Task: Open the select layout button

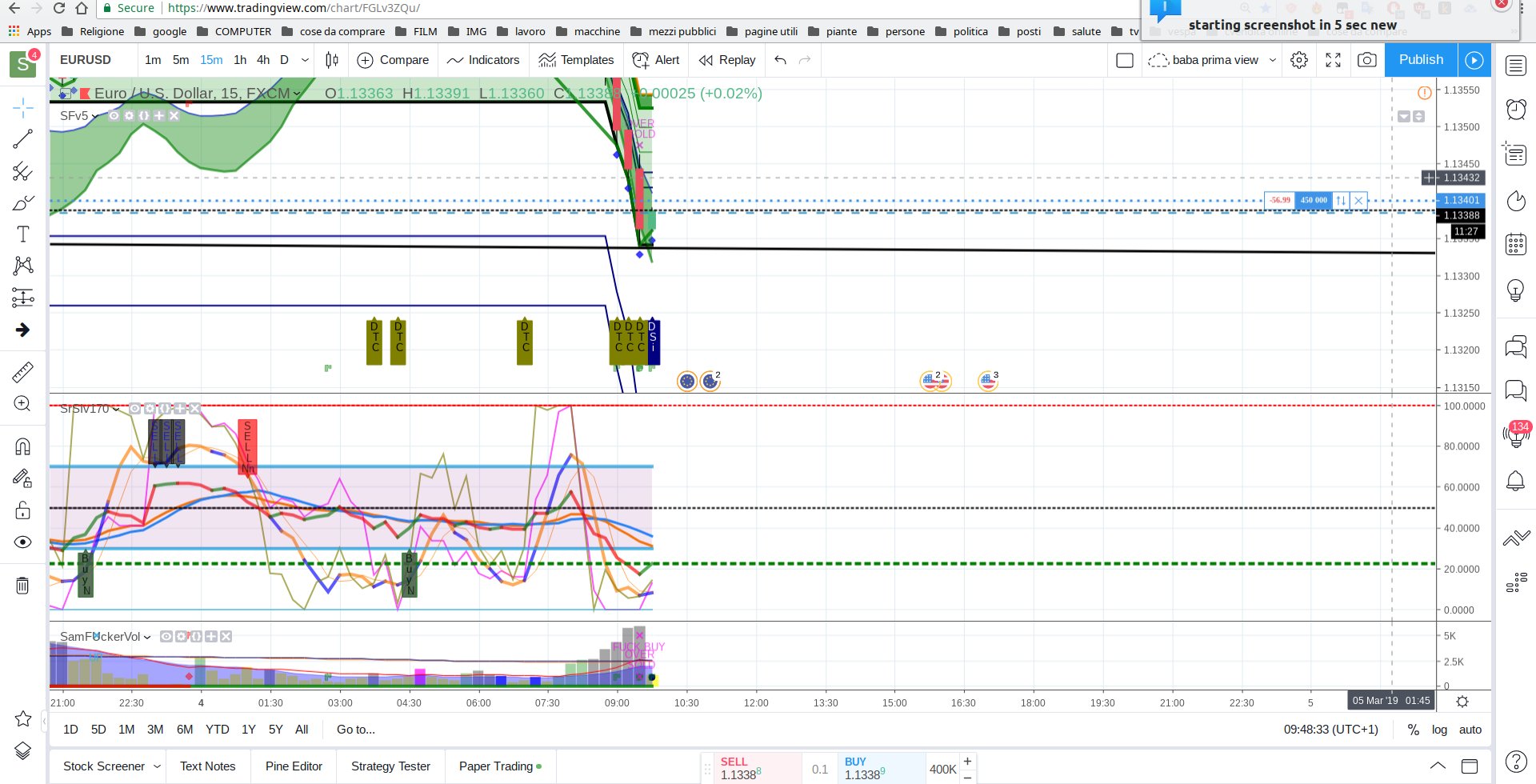Action: pos(1125,60)
